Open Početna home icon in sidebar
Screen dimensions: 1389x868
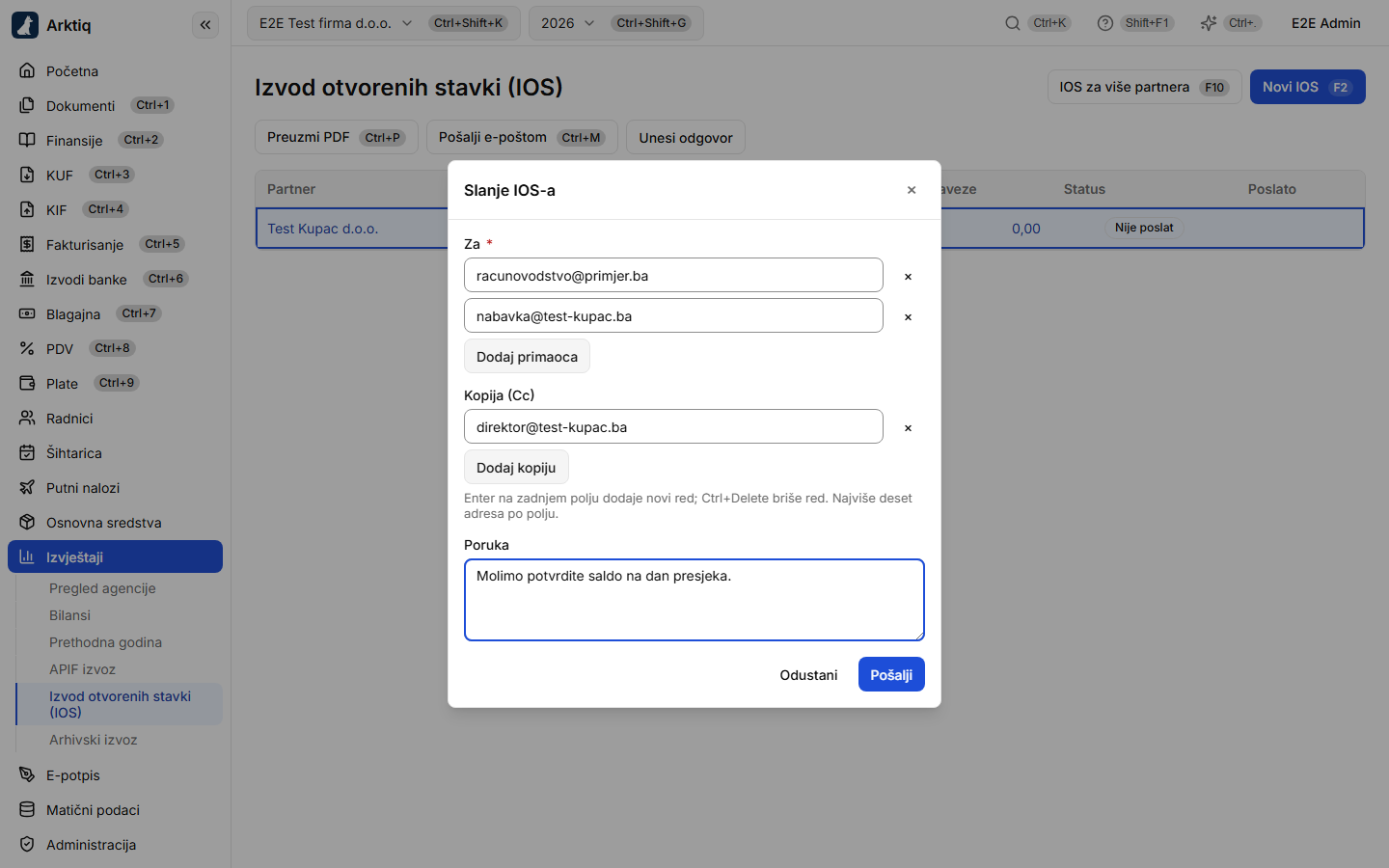pyautogui.click(x=27, y=71)
